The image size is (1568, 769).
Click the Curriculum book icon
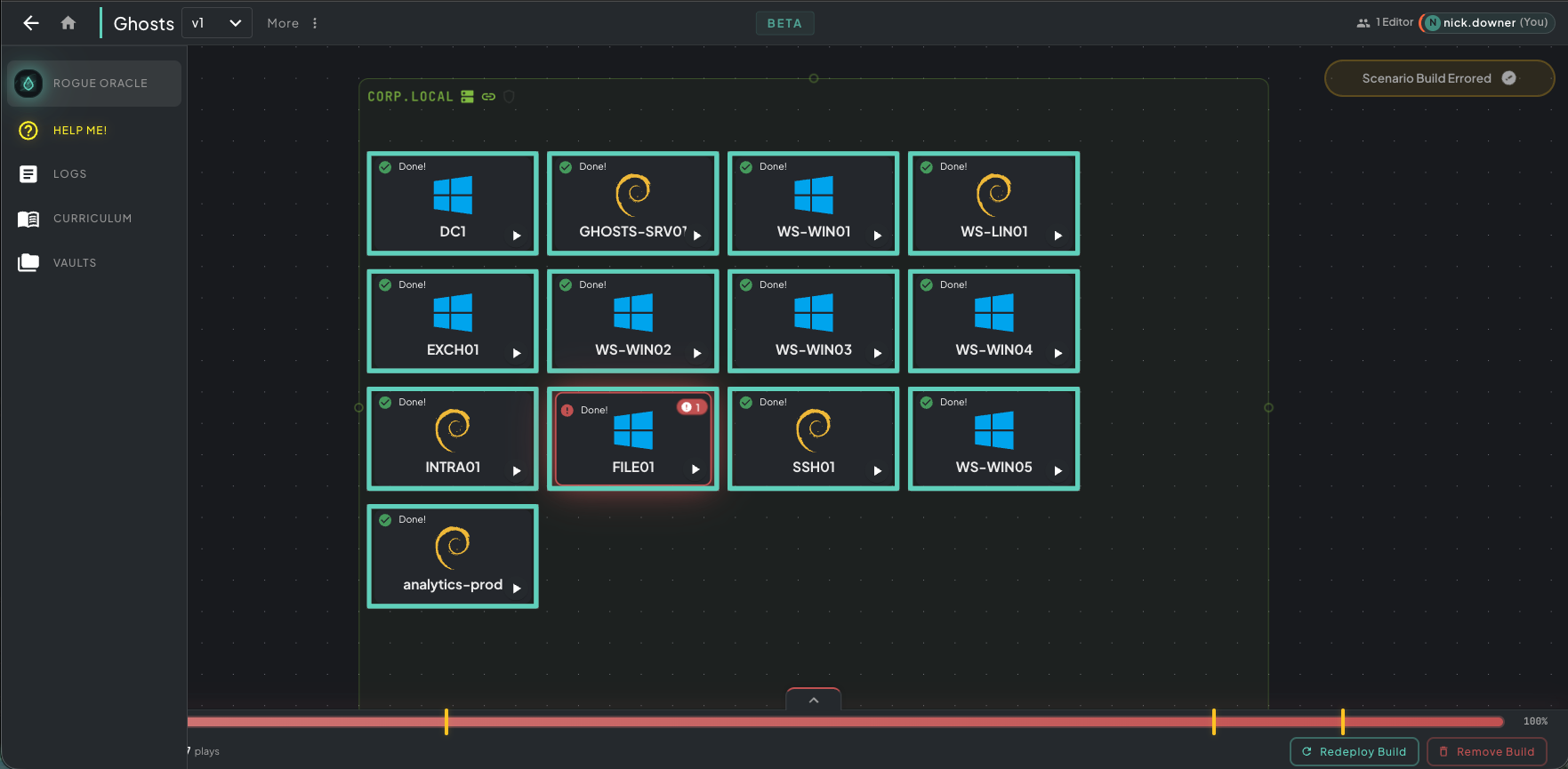coord(28,219)
